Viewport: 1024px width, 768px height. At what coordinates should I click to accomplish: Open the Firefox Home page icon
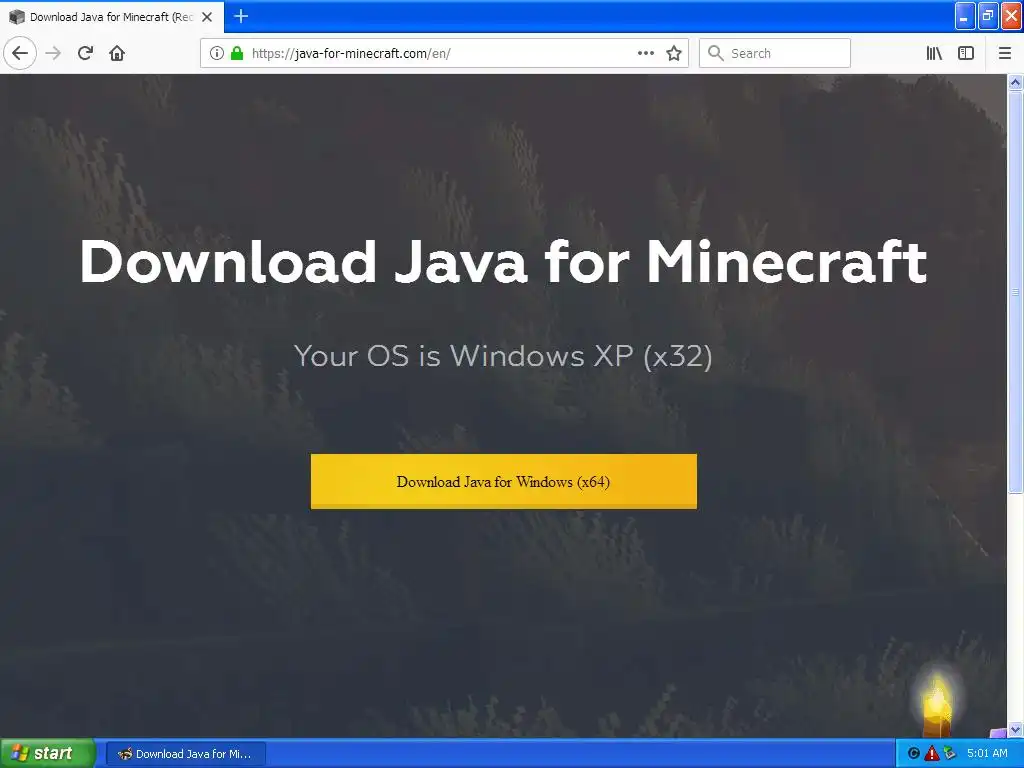pos(117,53)
